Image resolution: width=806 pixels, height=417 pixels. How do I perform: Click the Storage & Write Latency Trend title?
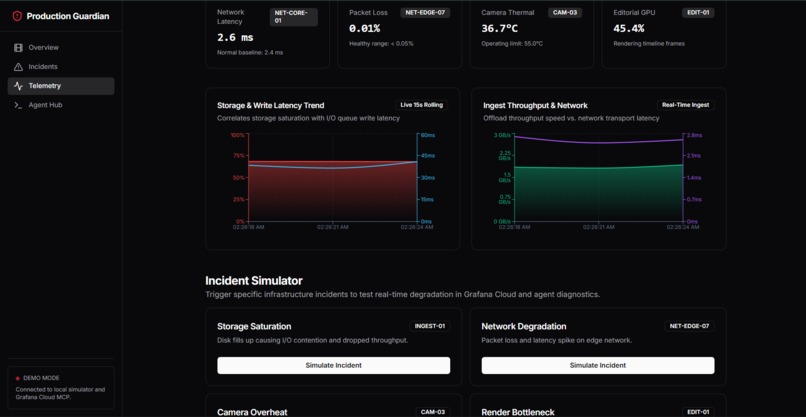(270, 105)
